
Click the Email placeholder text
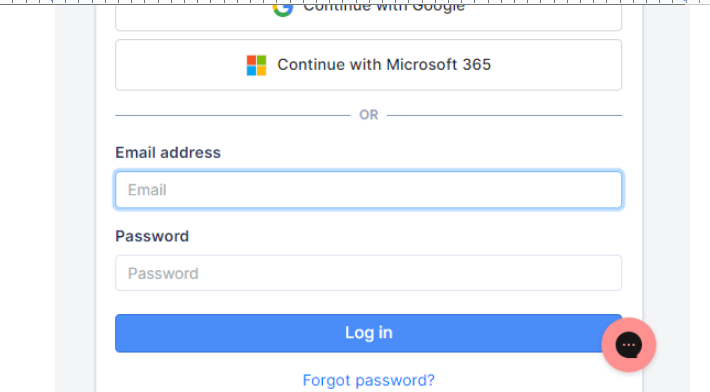147,190
